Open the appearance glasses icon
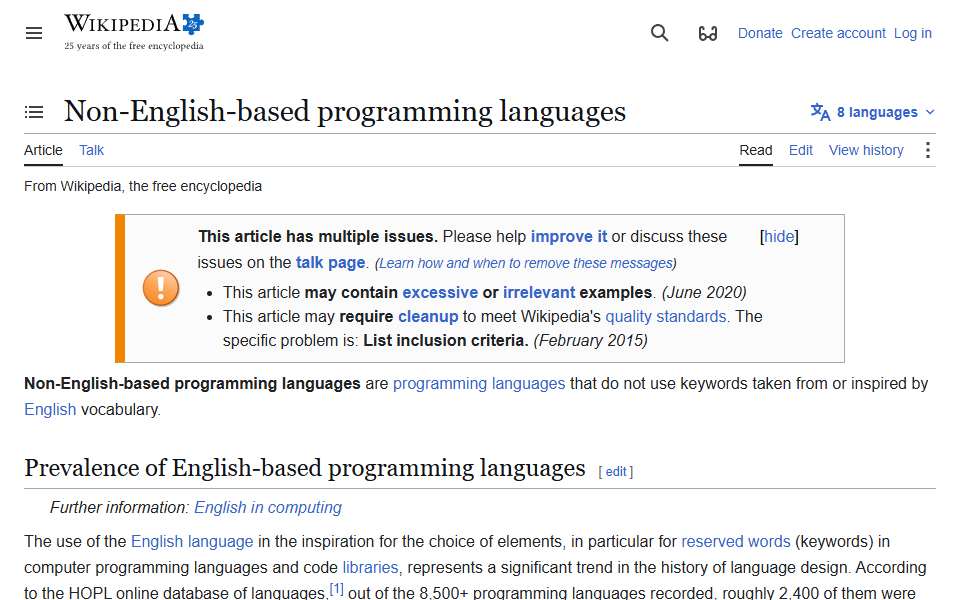The height and width of the screenshot is (600, 960). tap(708, 33)
